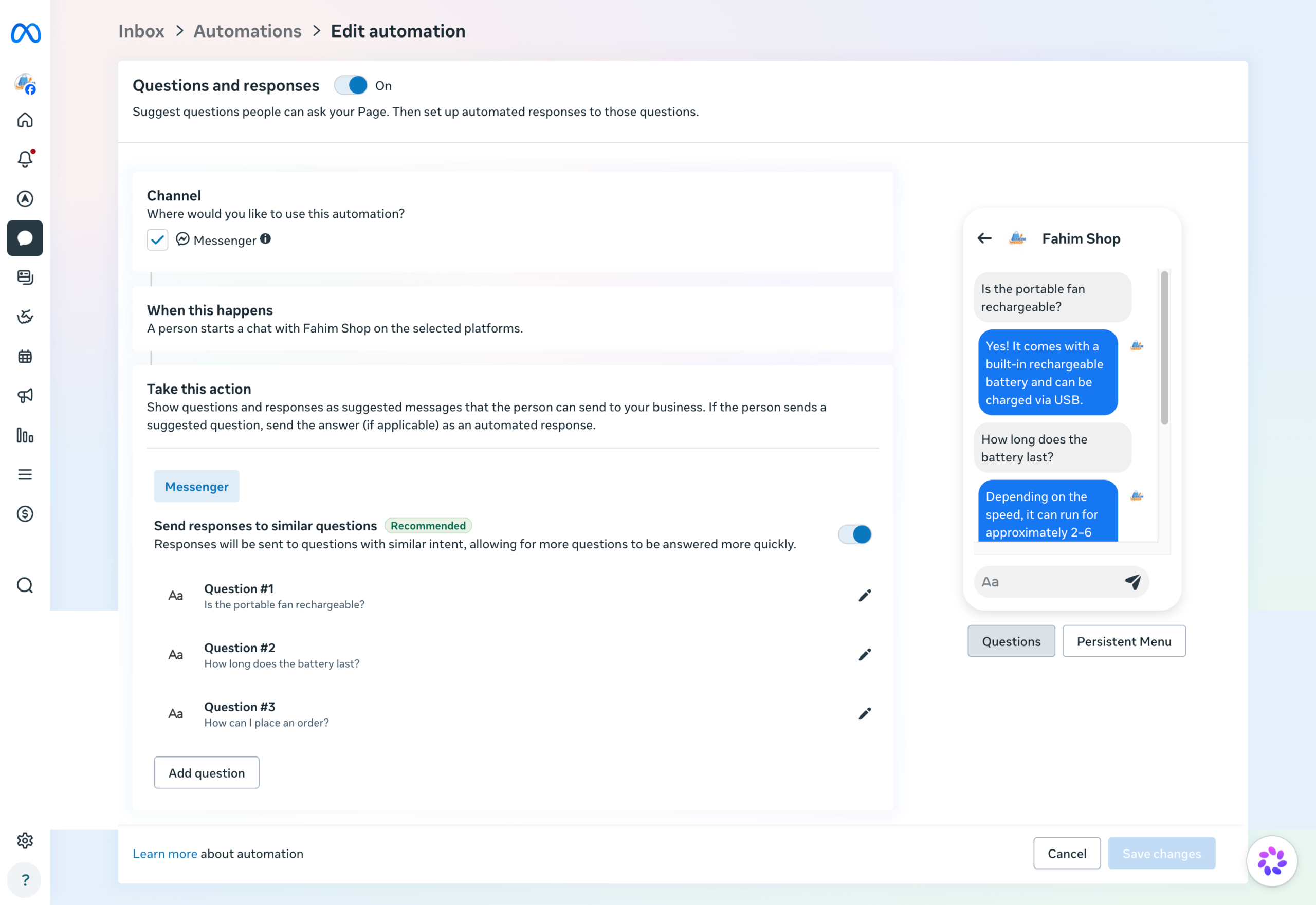Click the 'Yes! It comes with a built-in' reply bubble
The height and width of the screenshot is (905, 1316).
click(x=1048, y=373)
